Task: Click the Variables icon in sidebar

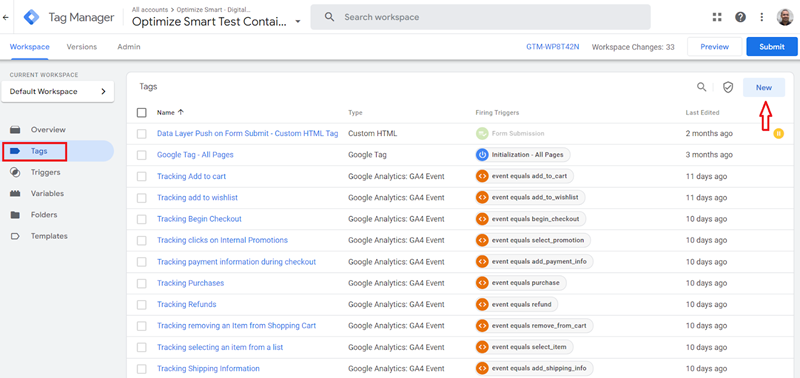Action: coord(15,194)
